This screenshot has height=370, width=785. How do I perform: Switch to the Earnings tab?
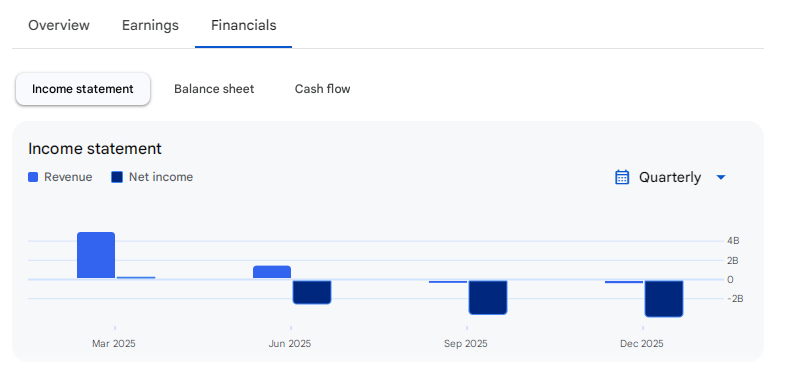150,25
